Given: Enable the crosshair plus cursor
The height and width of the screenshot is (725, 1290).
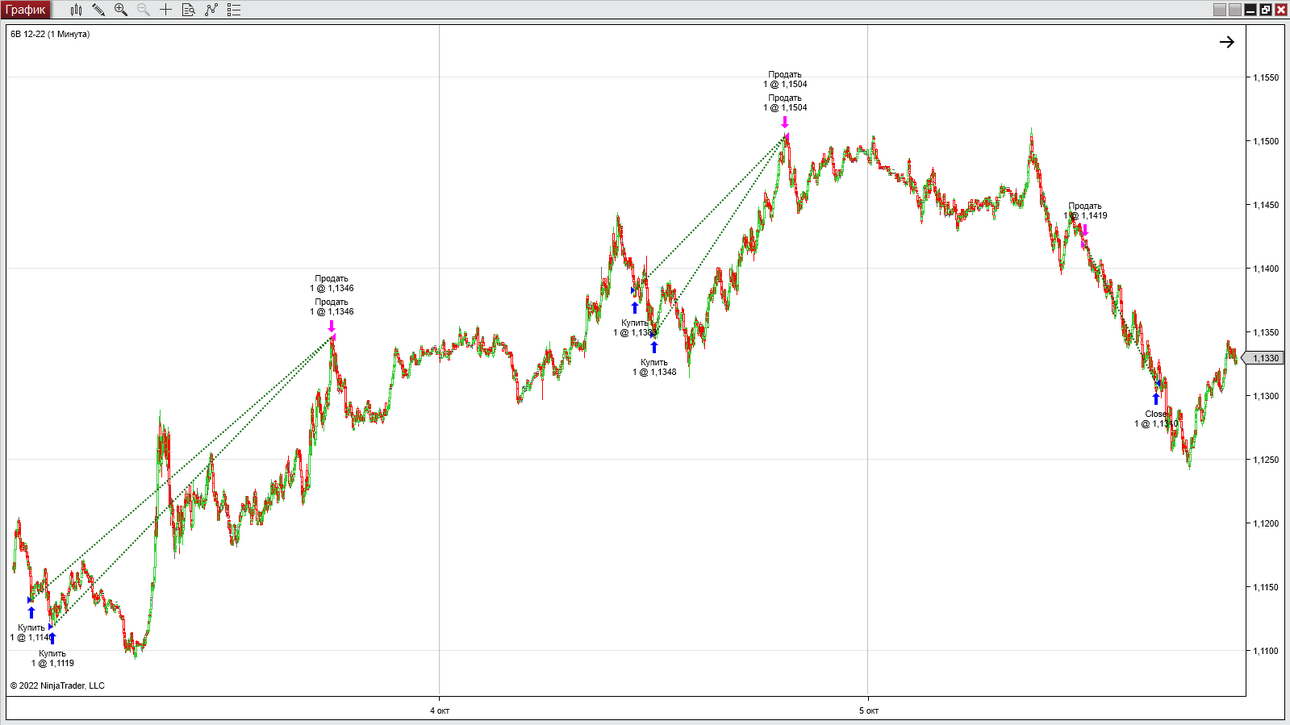Looking at the screenshot, I should [166, 10].
